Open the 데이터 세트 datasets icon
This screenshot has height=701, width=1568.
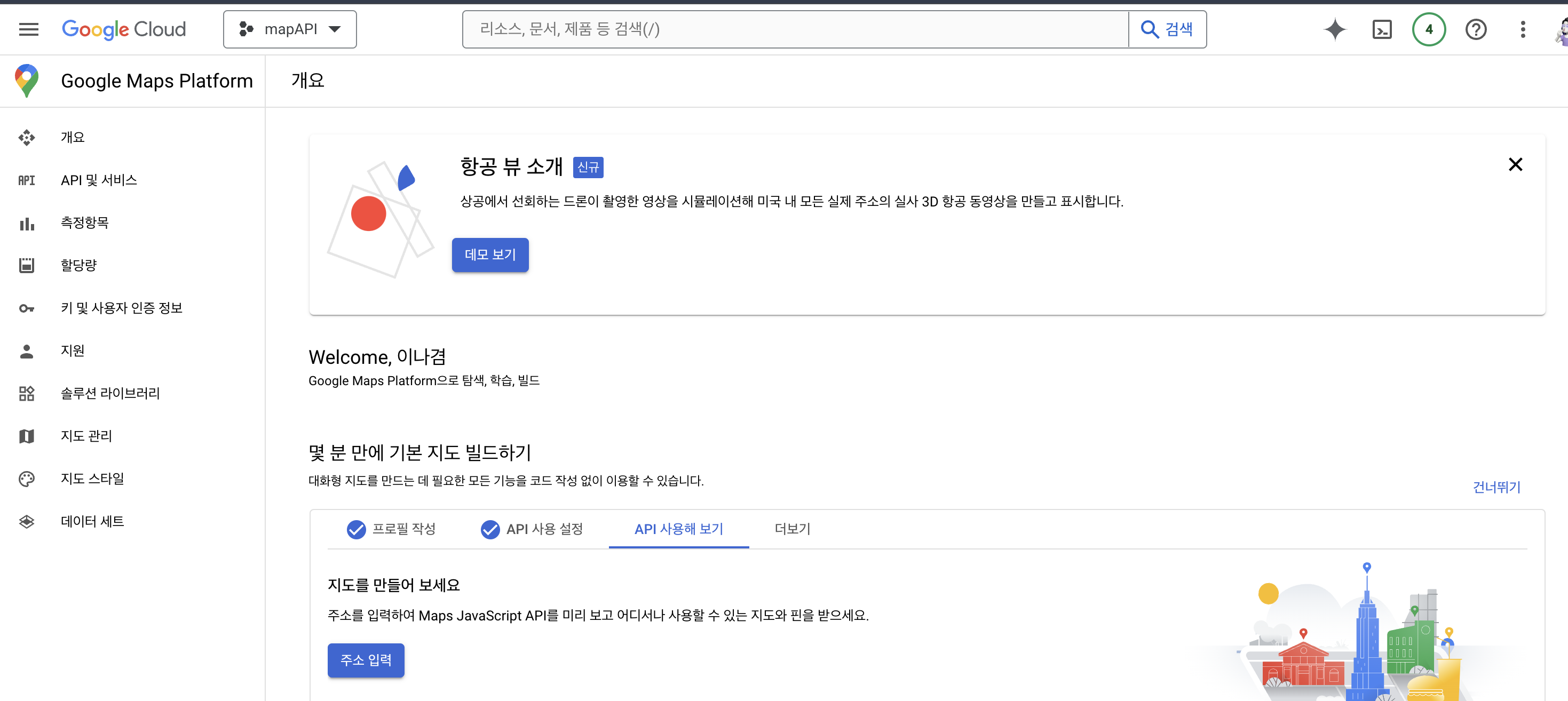click(27, 521)
